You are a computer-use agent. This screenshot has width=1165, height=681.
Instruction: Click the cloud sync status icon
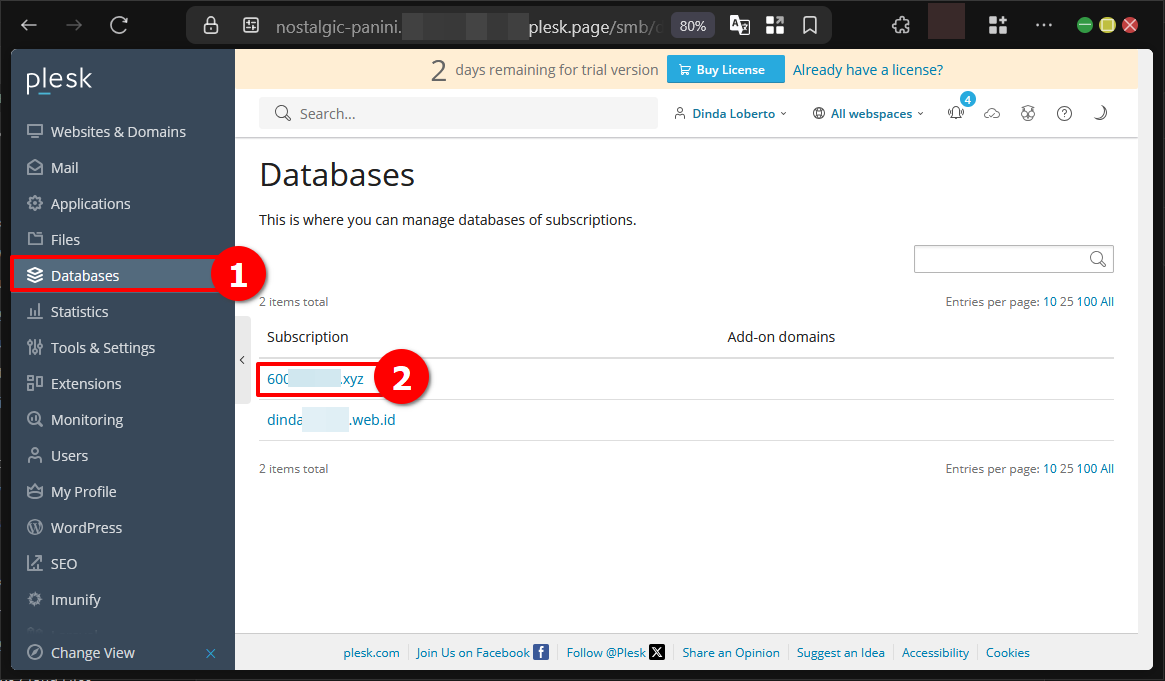coord(992,113)
